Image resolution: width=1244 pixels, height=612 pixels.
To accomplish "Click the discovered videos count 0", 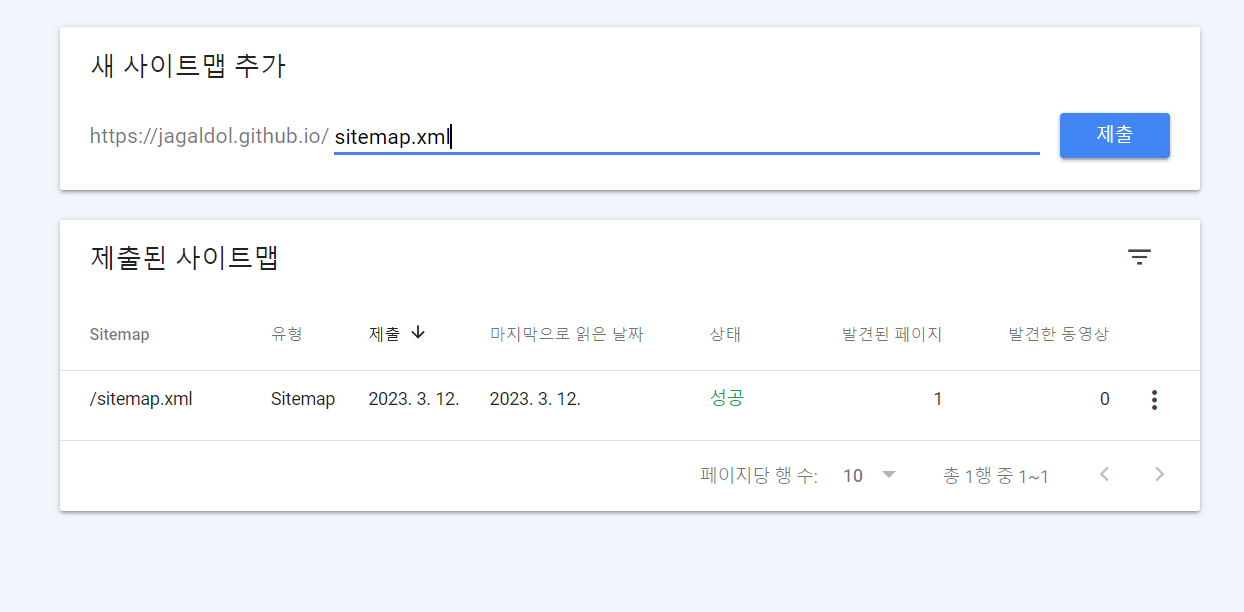I will (x=1104, y=399).
